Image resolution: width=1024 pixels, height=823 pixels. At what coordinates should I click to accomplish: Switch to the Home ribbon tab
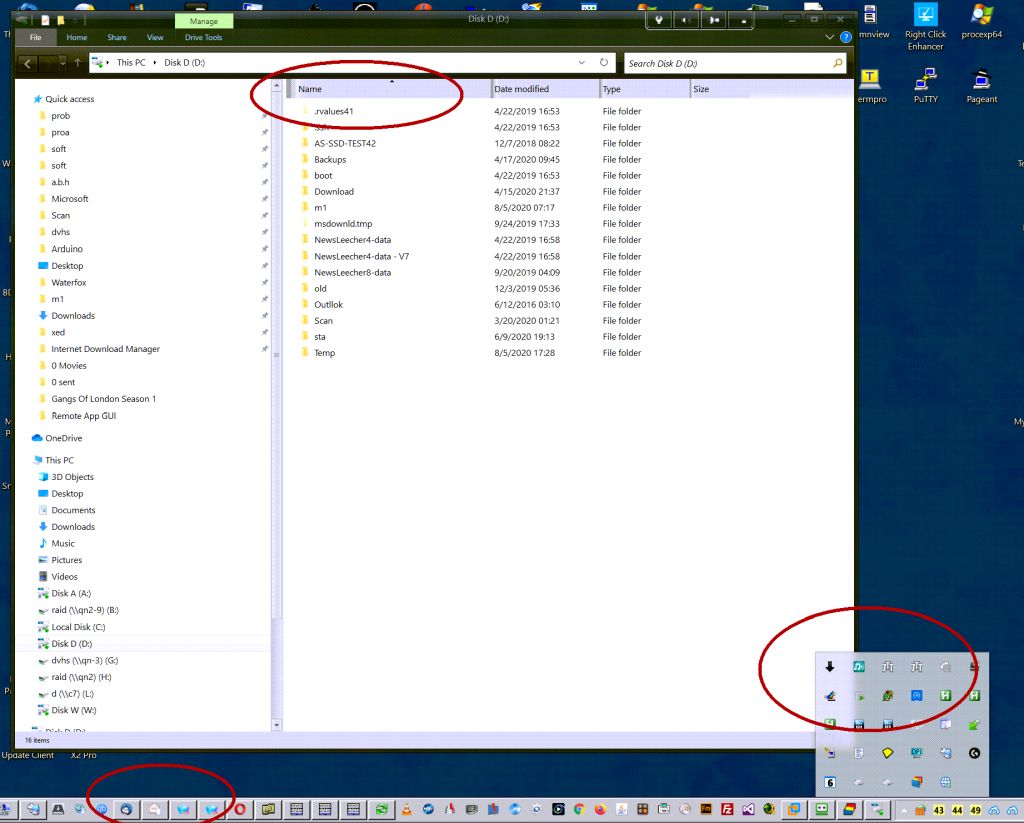(x=77, y=37)
